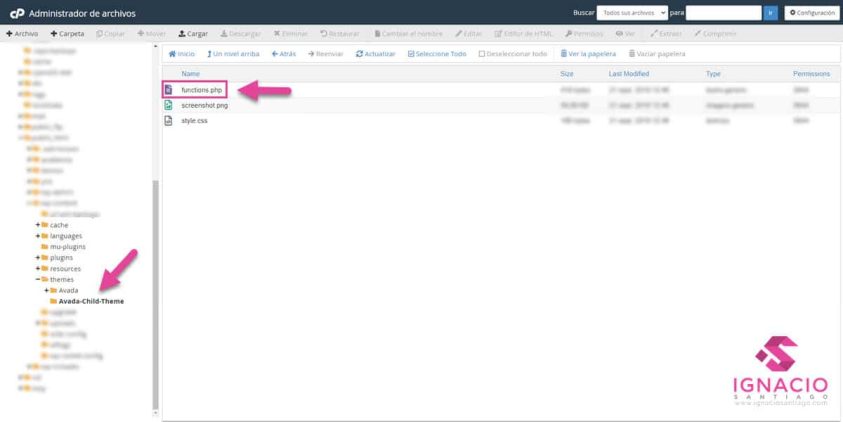Open the Todos sus archivos dropdown
Image resolution: width=843 pixels, height=422 pixels.
632,13
